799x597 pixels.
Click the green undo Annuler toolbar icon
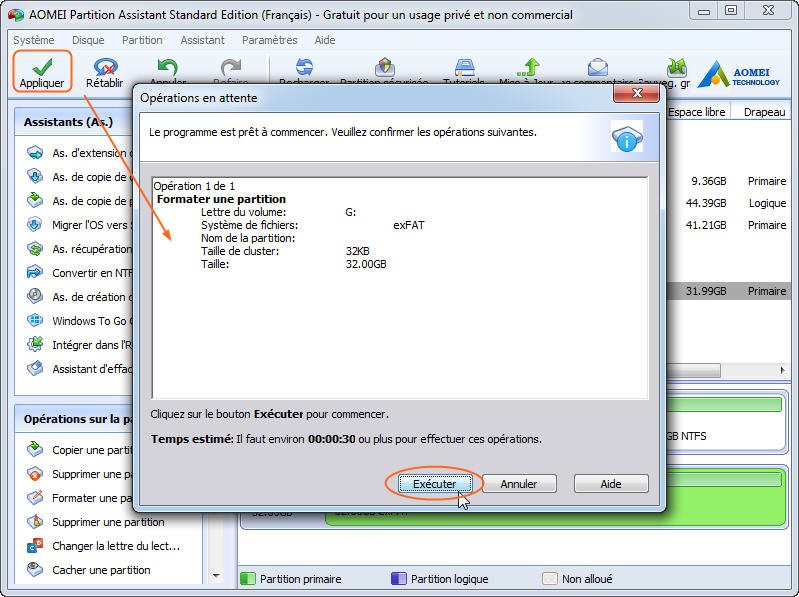[168, 67]
